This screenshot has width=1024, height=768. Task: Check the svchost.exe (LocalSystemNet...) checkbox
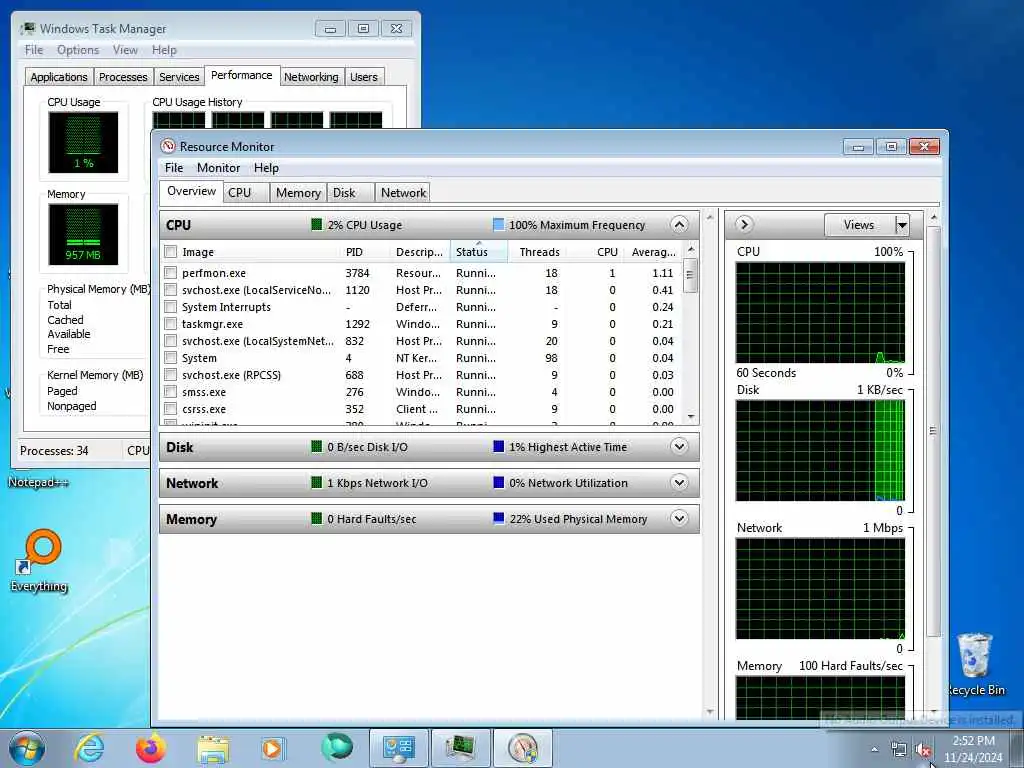click(170, 341)
